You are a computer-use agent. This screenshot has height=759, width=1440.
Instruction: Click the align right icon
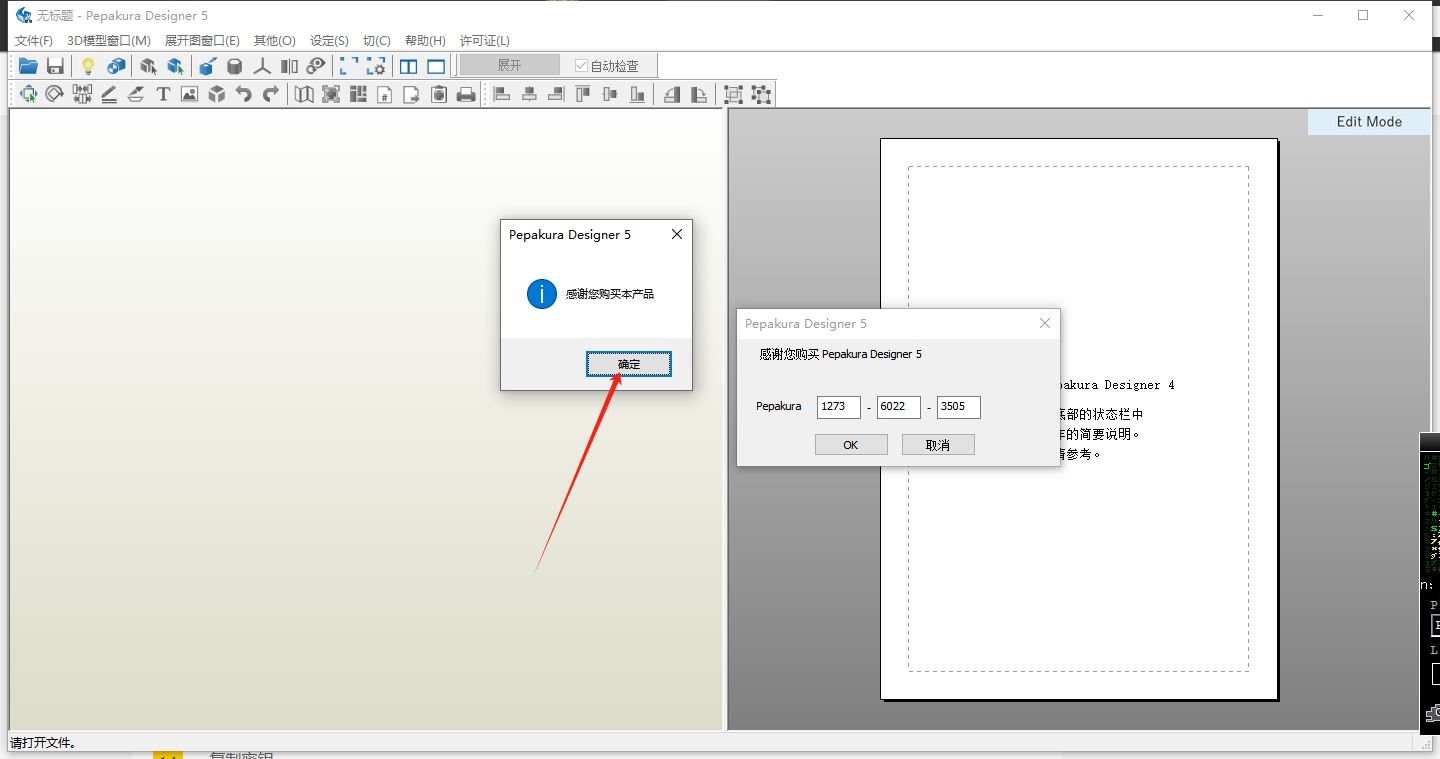coord(556,94)
